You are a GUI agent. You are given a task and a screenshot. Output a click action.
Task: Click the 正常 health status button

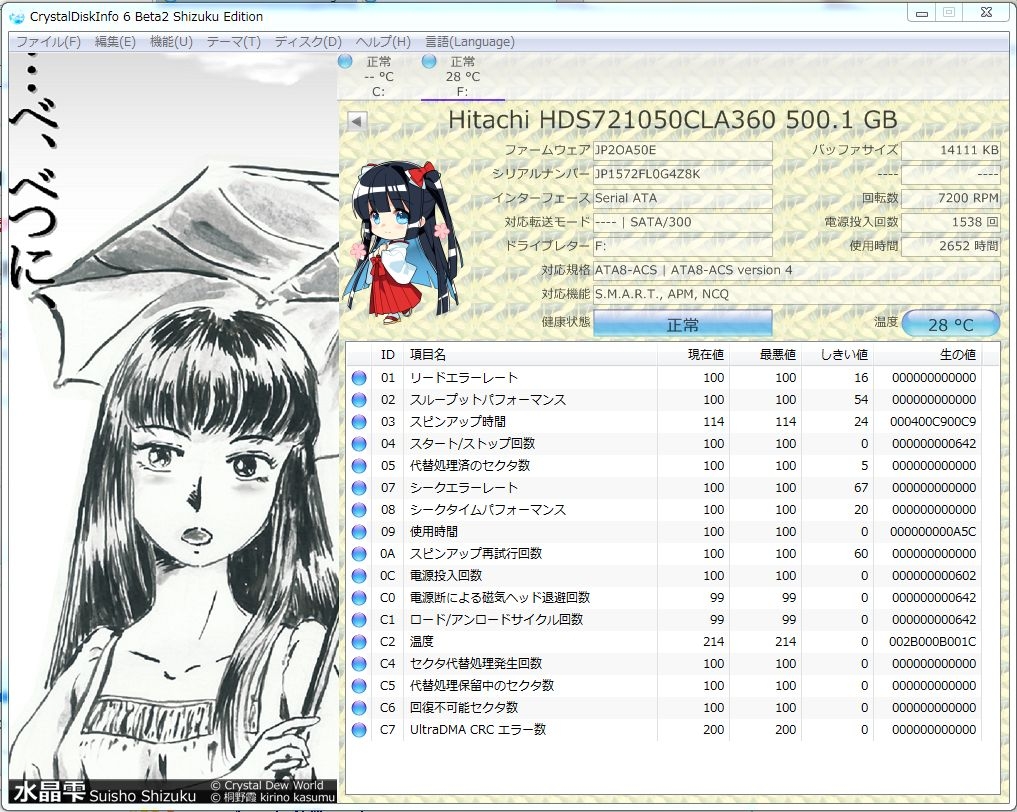682,324
